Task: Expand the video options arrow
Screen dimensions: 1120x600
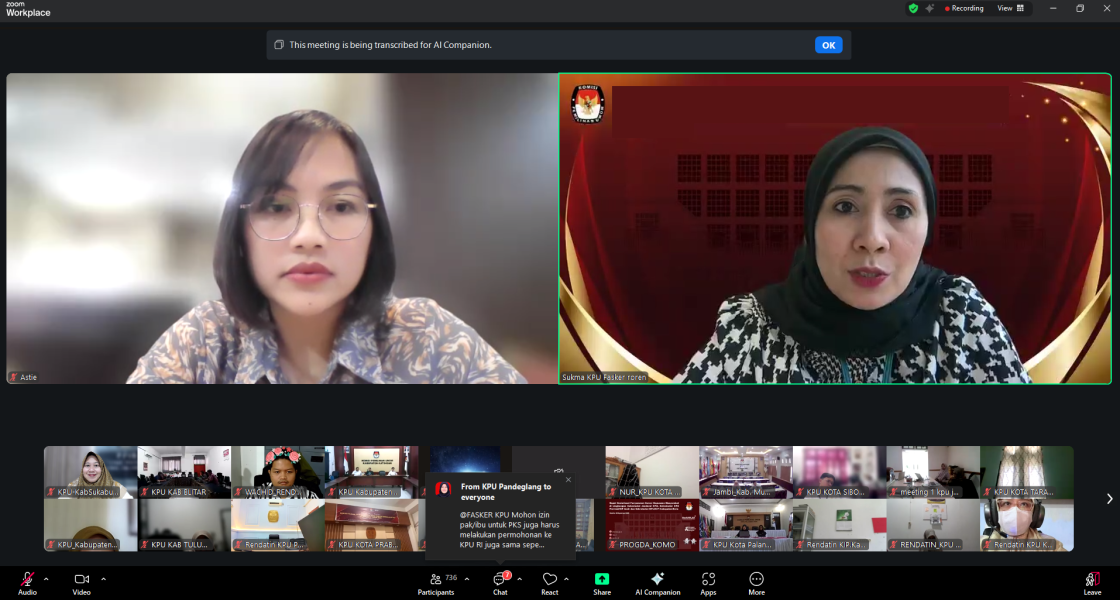Action: pyautogui.click(x=103, y=579)
